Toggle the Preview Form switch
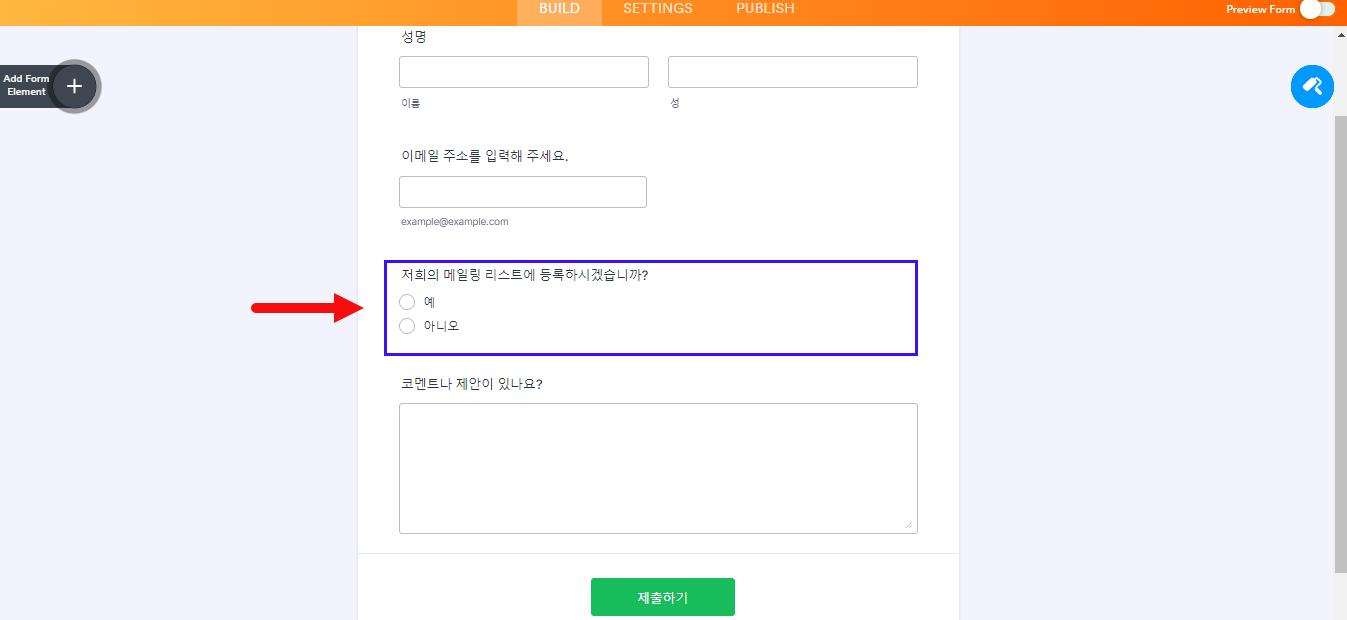1347x620 pixels. (1317, 9)
